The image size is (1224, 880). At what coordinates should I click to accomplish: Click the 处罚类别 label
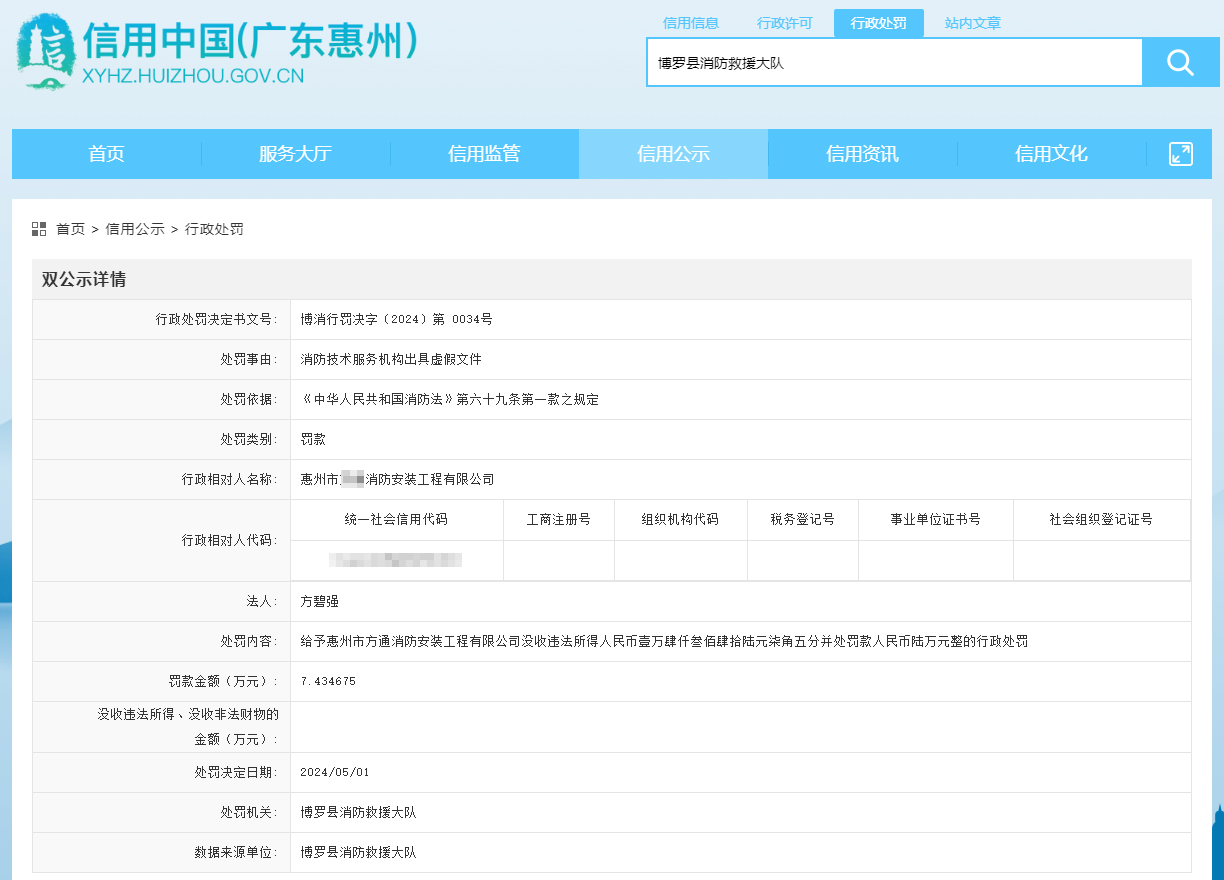(250, 440)
